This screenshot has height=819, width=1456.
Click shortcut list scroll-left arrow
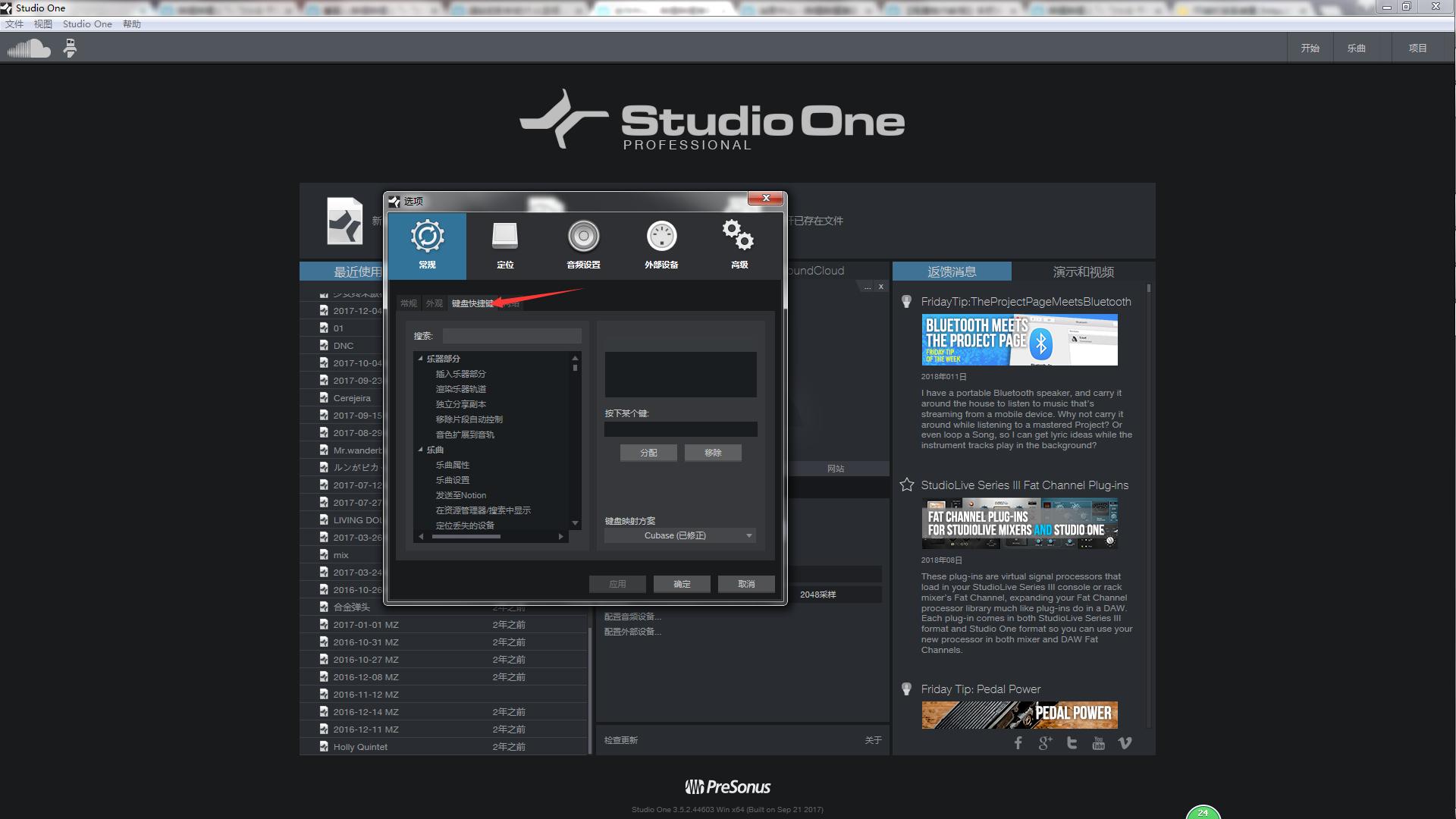click(x=421, y=536)
